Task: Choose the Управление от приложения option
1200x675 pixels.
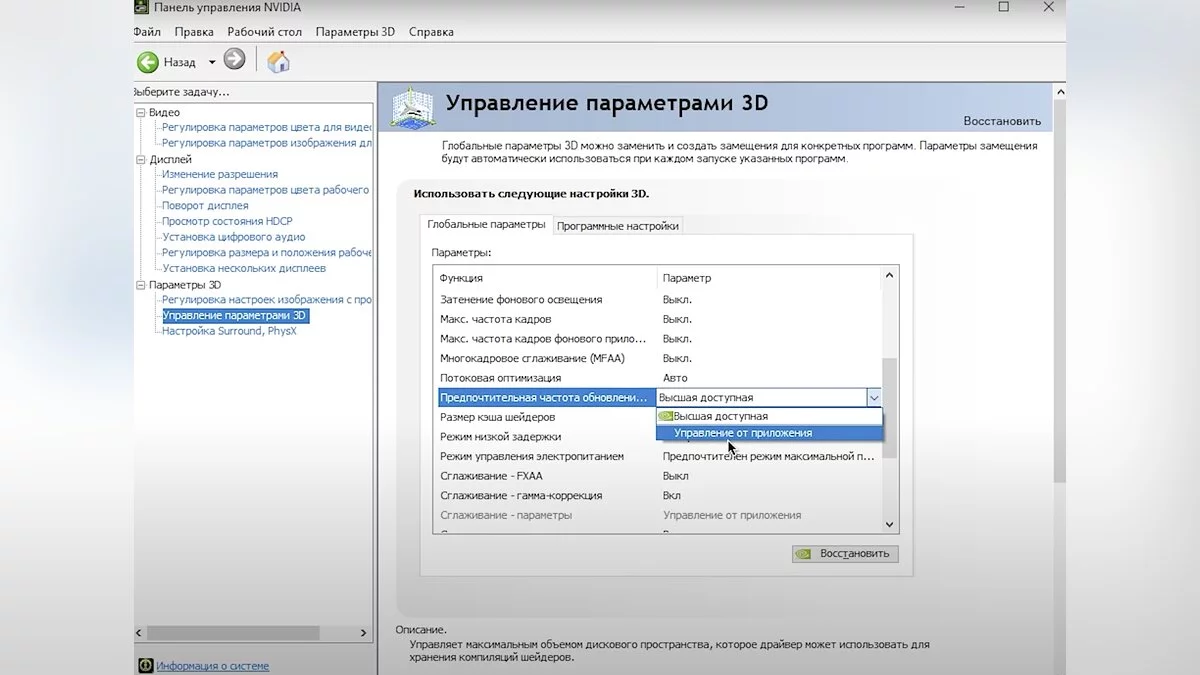Action: (x=742, y=433)
